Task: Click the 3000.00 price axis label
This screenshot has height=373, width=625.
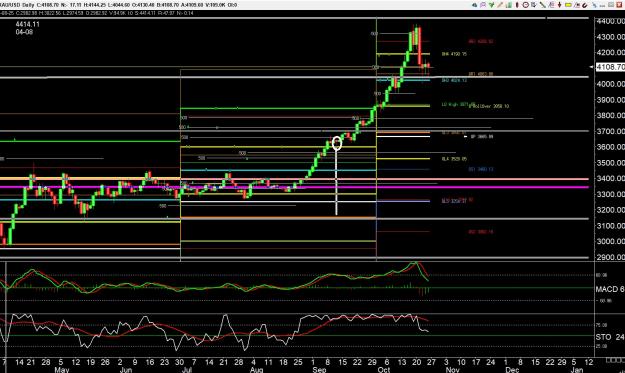Action: (x=610, y=241)
